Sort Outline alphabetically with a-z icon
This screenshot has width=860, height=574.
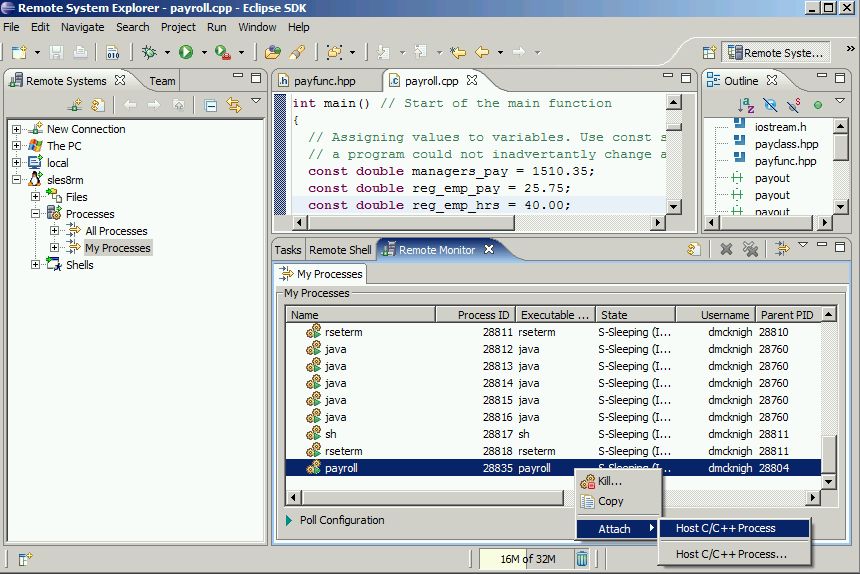coord(746,104)
